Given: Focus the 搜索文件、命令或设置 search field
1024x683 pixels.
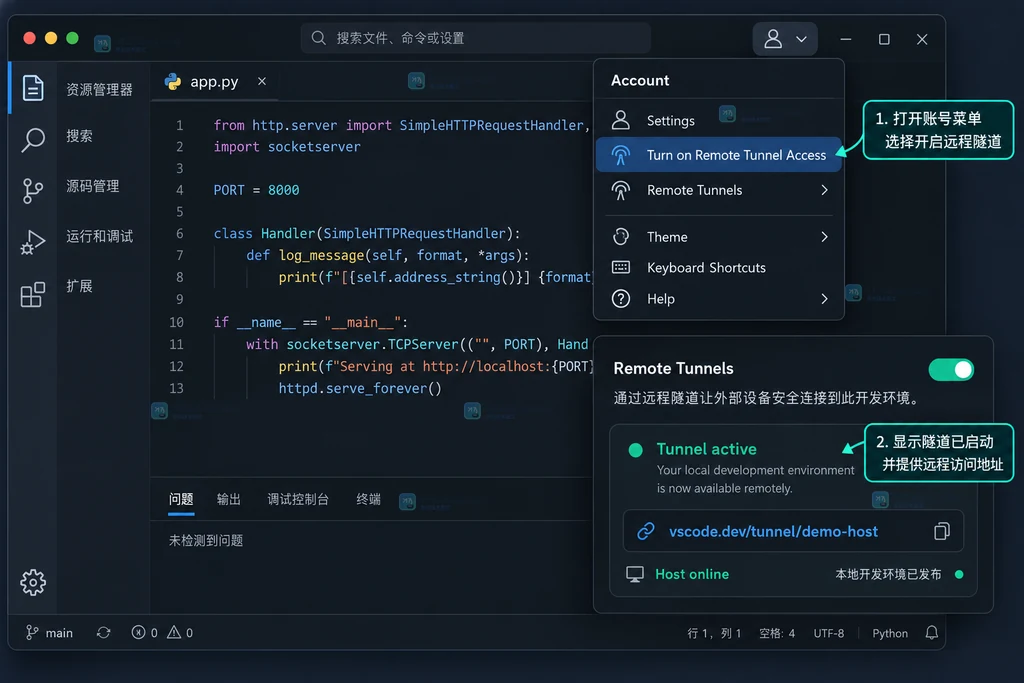Looking at the screenshot, I should pyautogui.click(x=475, y=38).
